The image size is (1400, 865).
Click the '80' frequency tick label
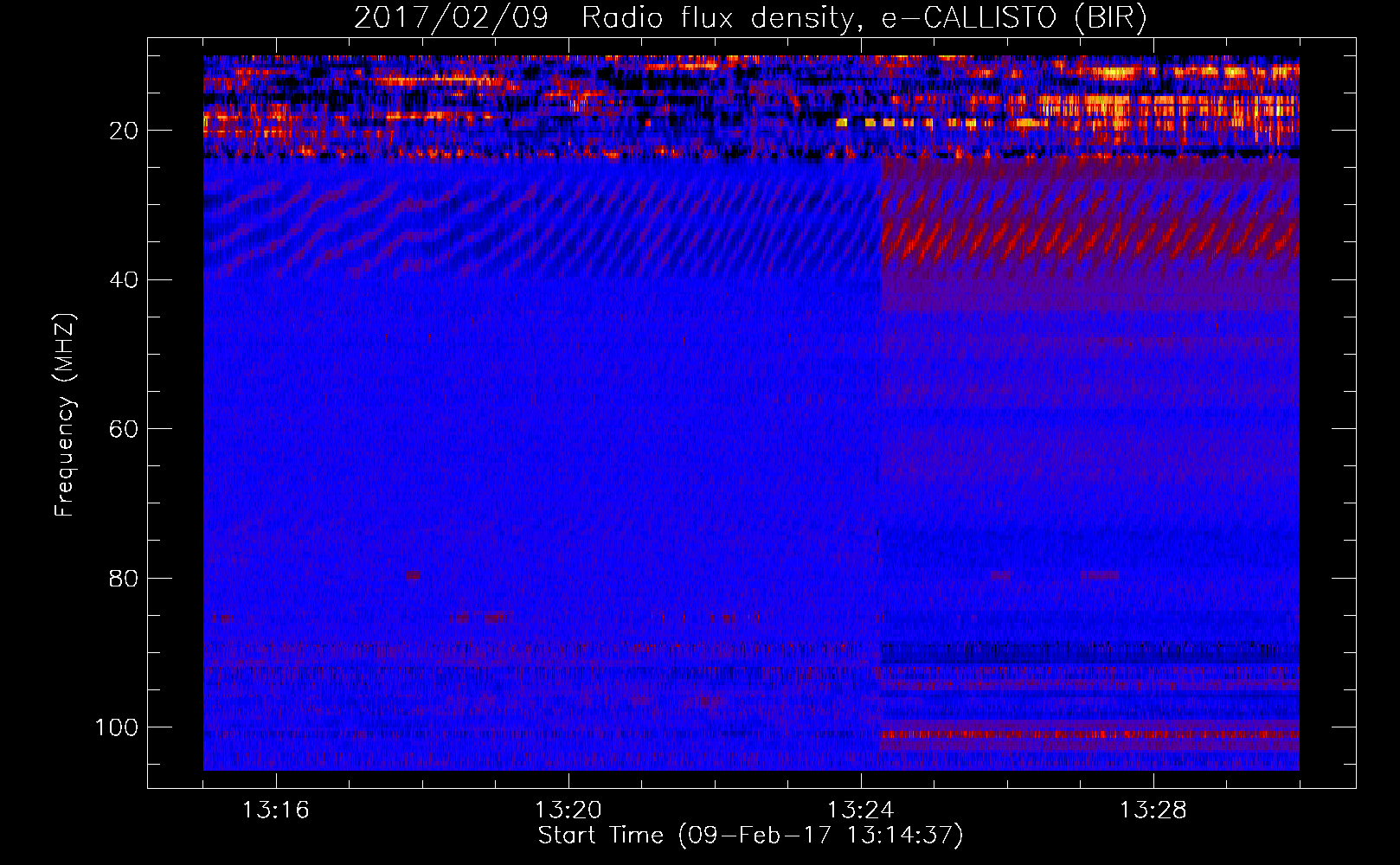[x=124, y=578]
